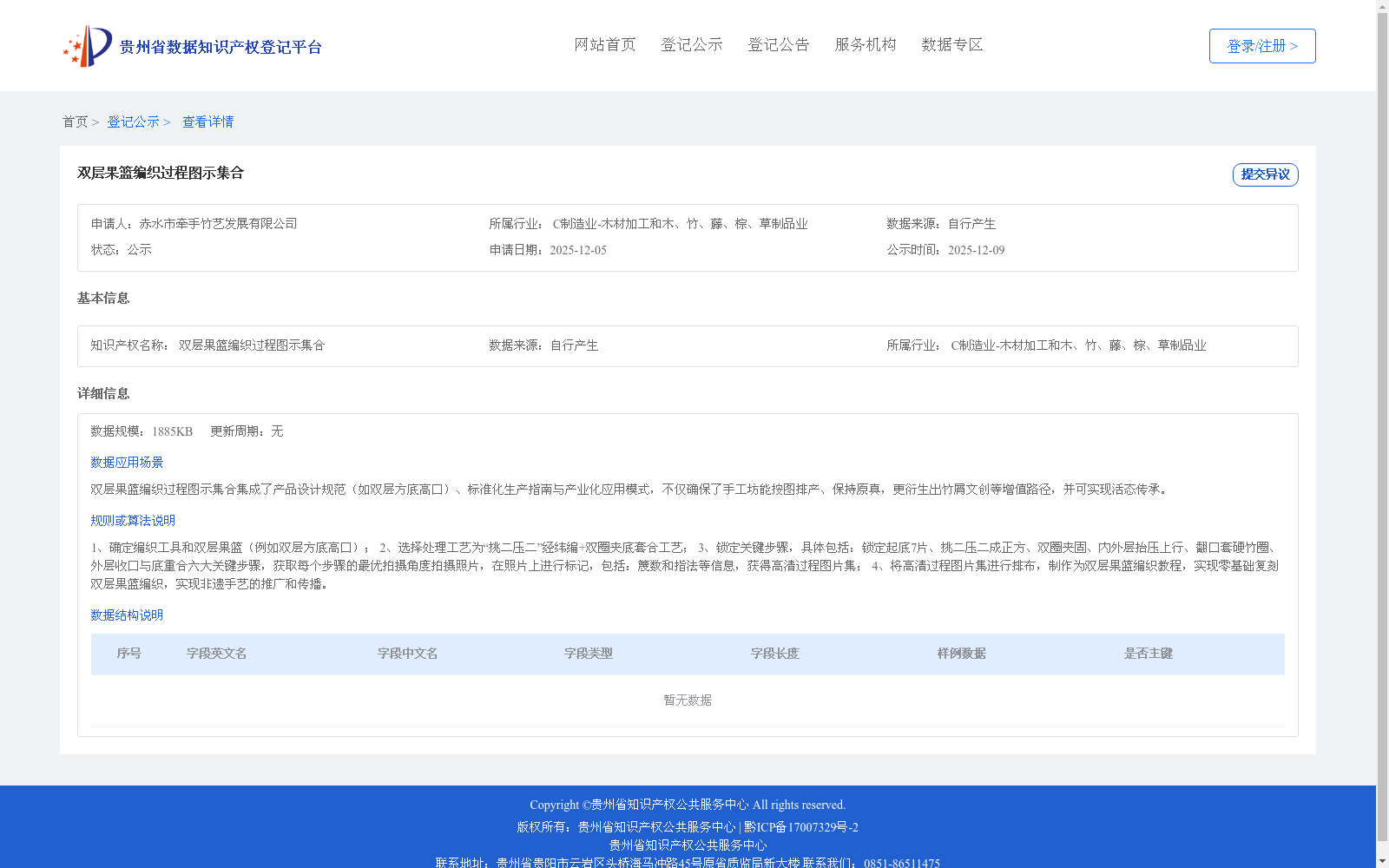Click application date 2025-12-05

[x=578, y=250]
